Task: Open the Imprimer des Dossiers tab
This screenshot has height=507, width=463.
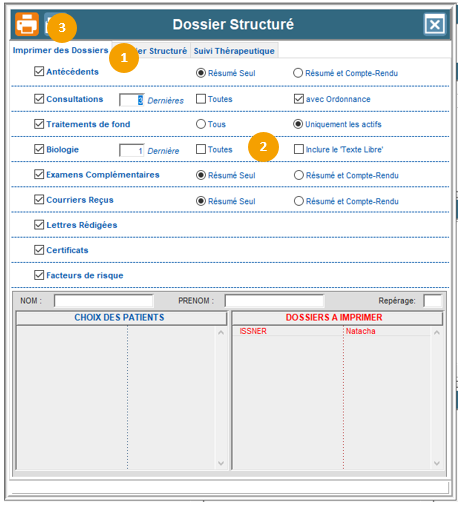Action: point(60,50)
